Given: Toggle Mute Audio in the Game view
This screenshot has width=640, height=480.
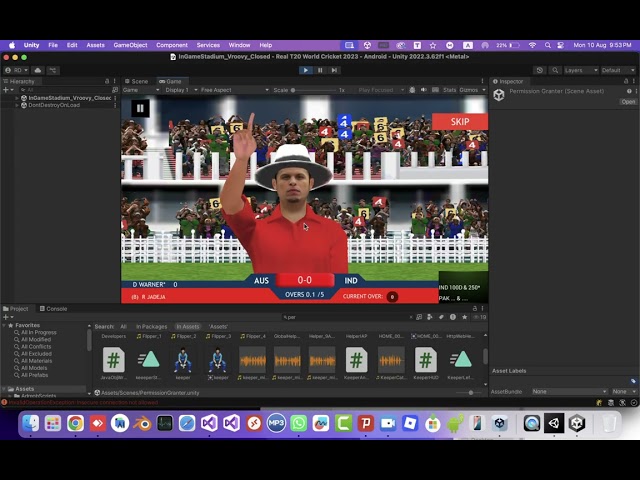Looking at the screenshot, I should pyautogui.click(x=424, y=90).
